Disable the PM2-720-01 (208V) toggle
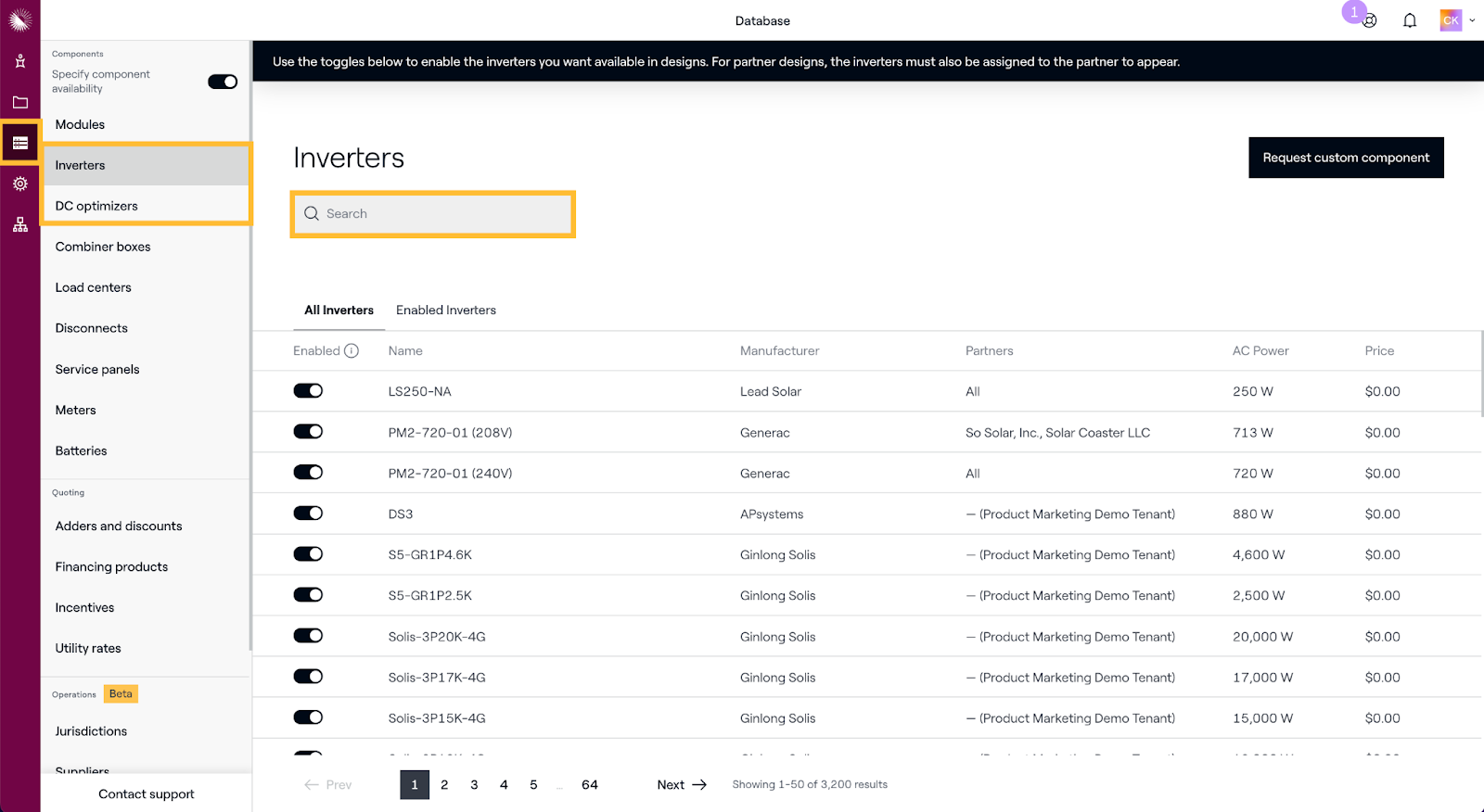Image resolution: width=1484 pixels, height=812 pixels. [308, 432]
